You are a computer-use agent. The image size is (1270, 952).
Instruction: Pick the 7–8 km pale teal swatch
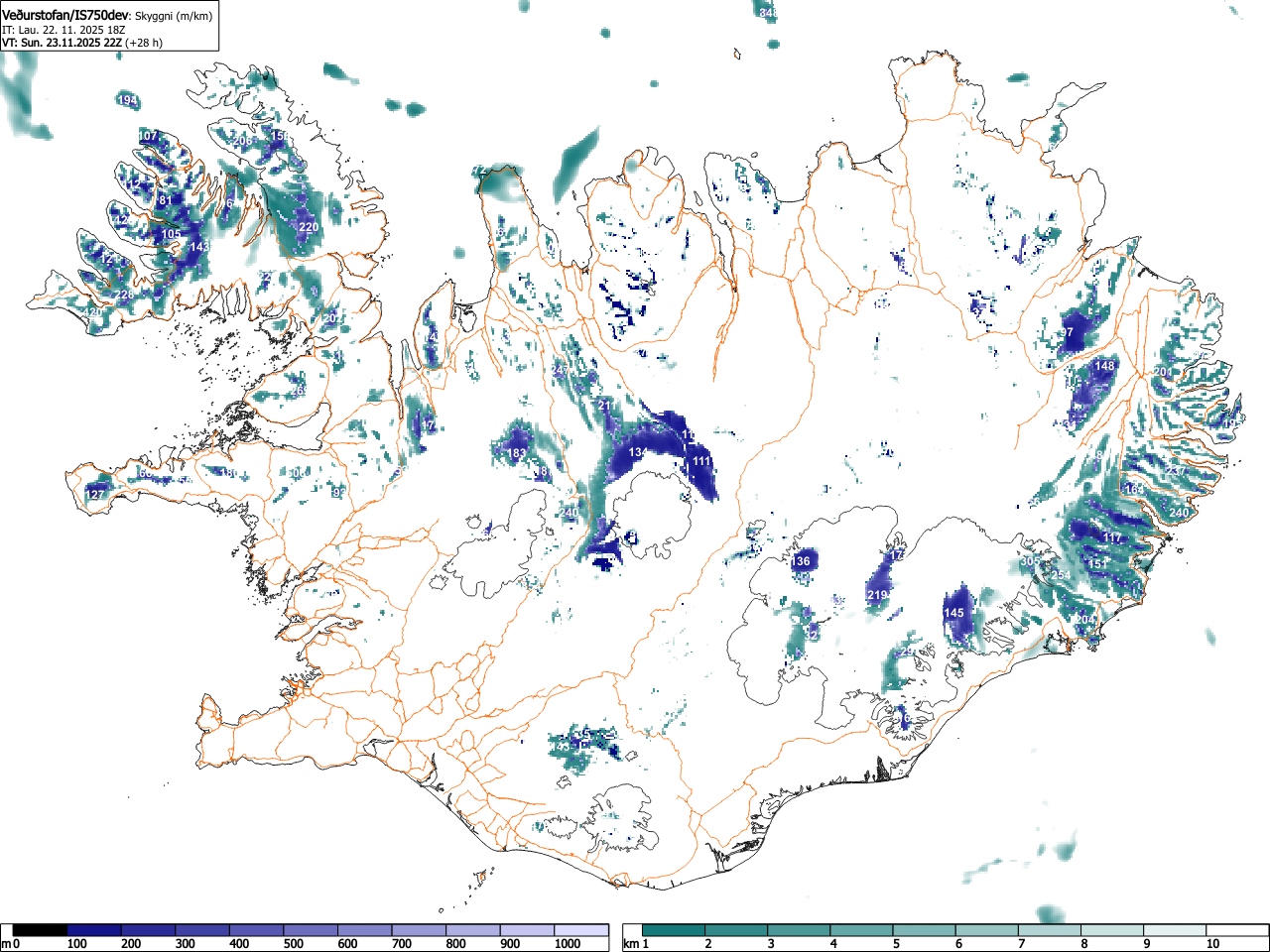1049,930
